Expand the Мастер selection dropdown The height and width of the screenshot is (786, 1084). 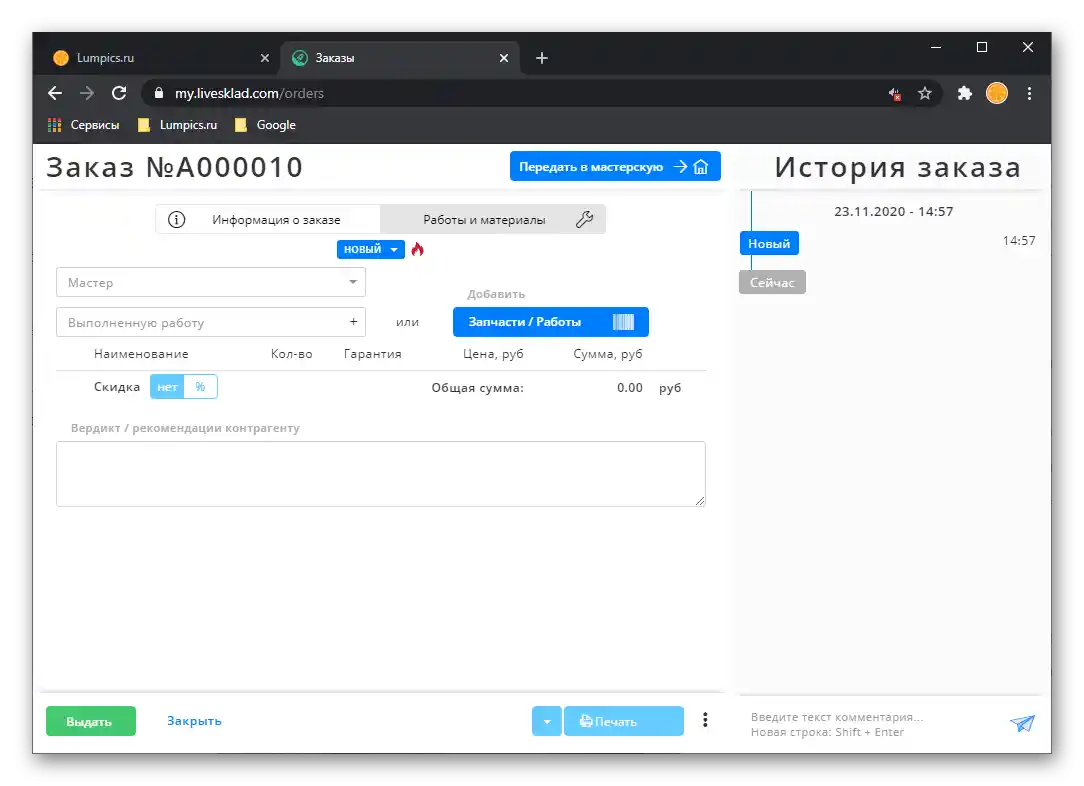click(352, 282)
